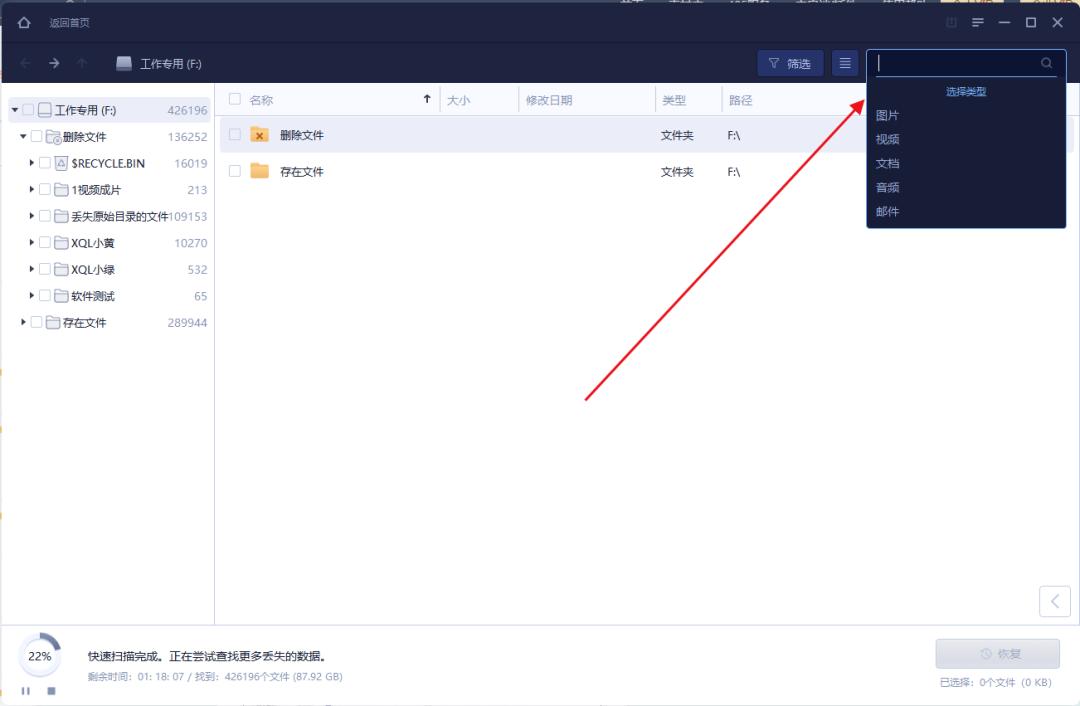
Task: Click the 22% scan progress ring
Action: 39,656
